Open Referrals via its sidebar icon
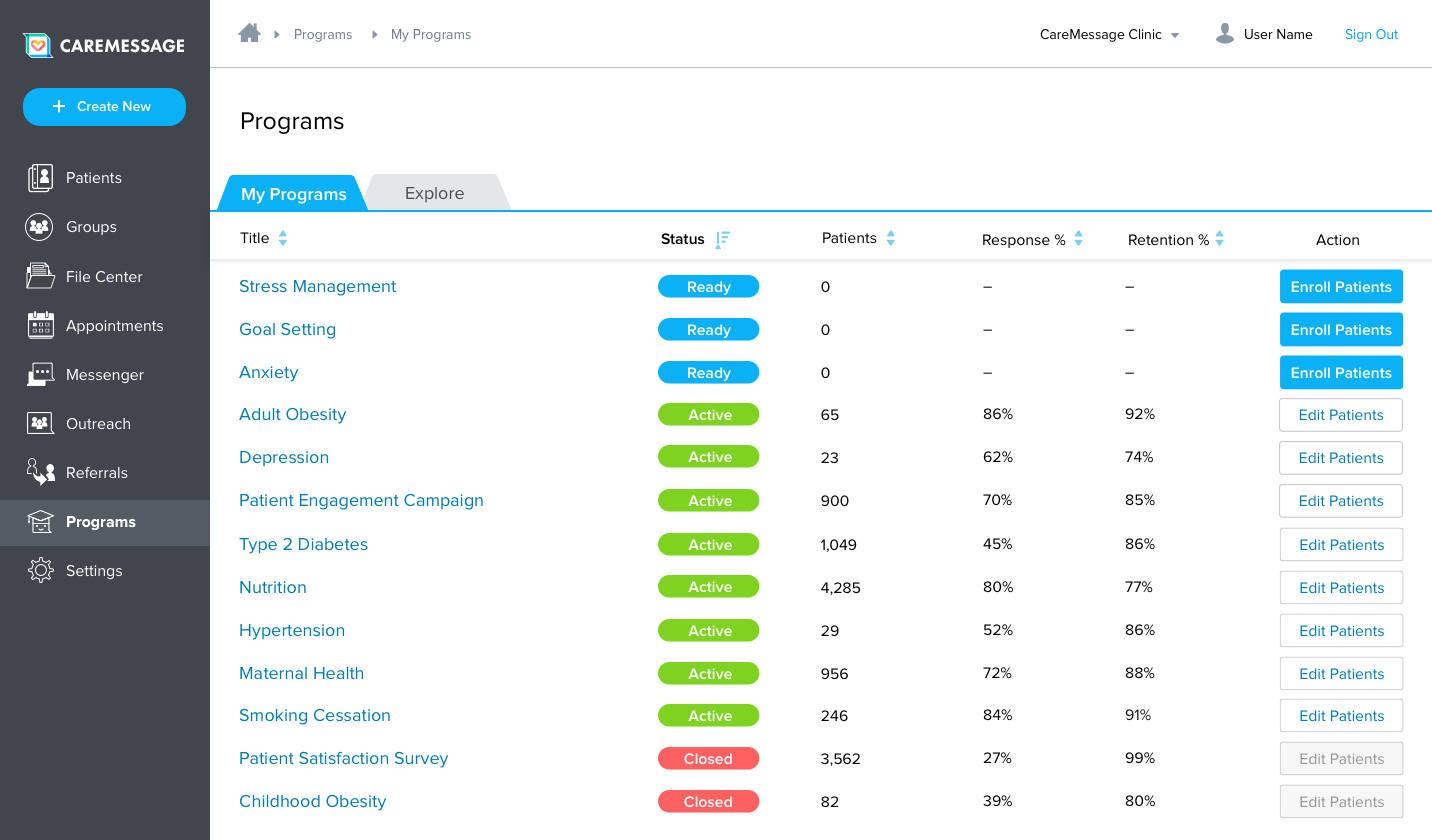The height and width of the screenshot is (840, 1432). tap(40, 472)
